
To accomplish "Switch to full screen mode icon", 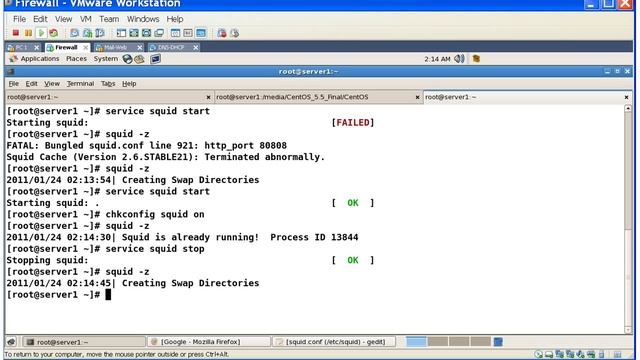I will [x=134, y=33].
